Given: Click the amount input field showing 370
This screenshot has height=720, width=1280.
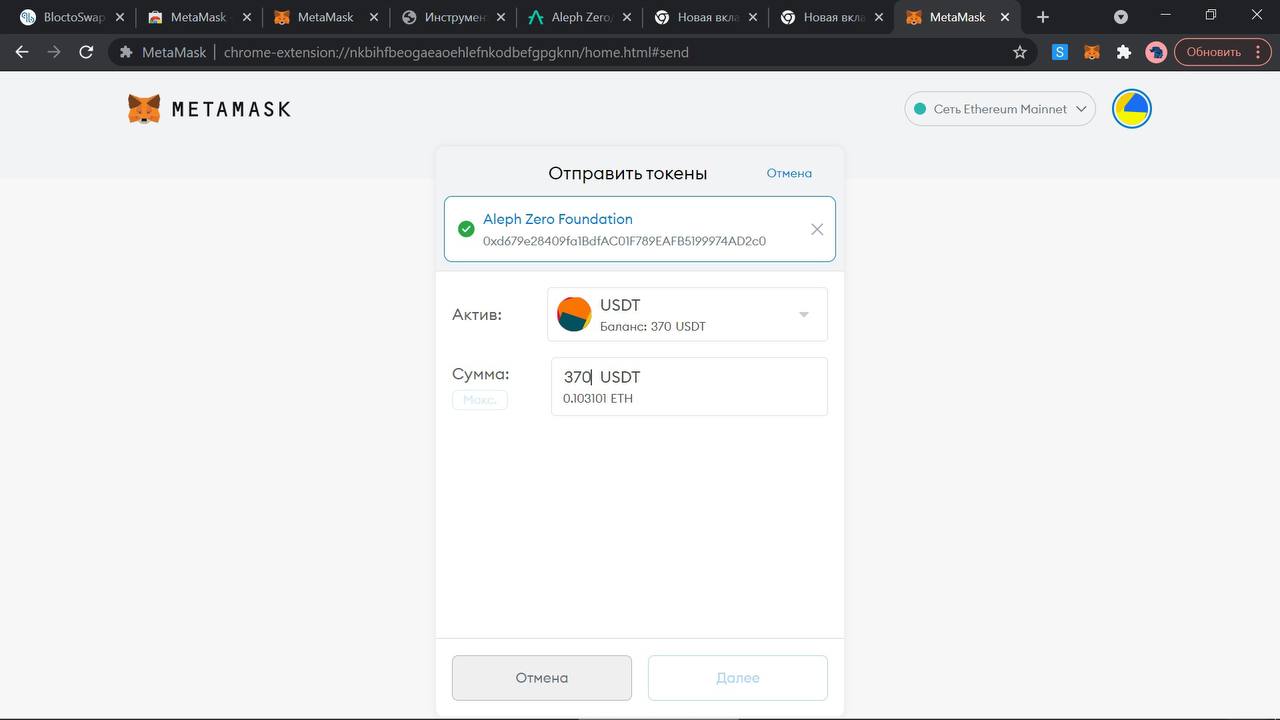Looking at the screenshot, I should [x=689, y=386].
